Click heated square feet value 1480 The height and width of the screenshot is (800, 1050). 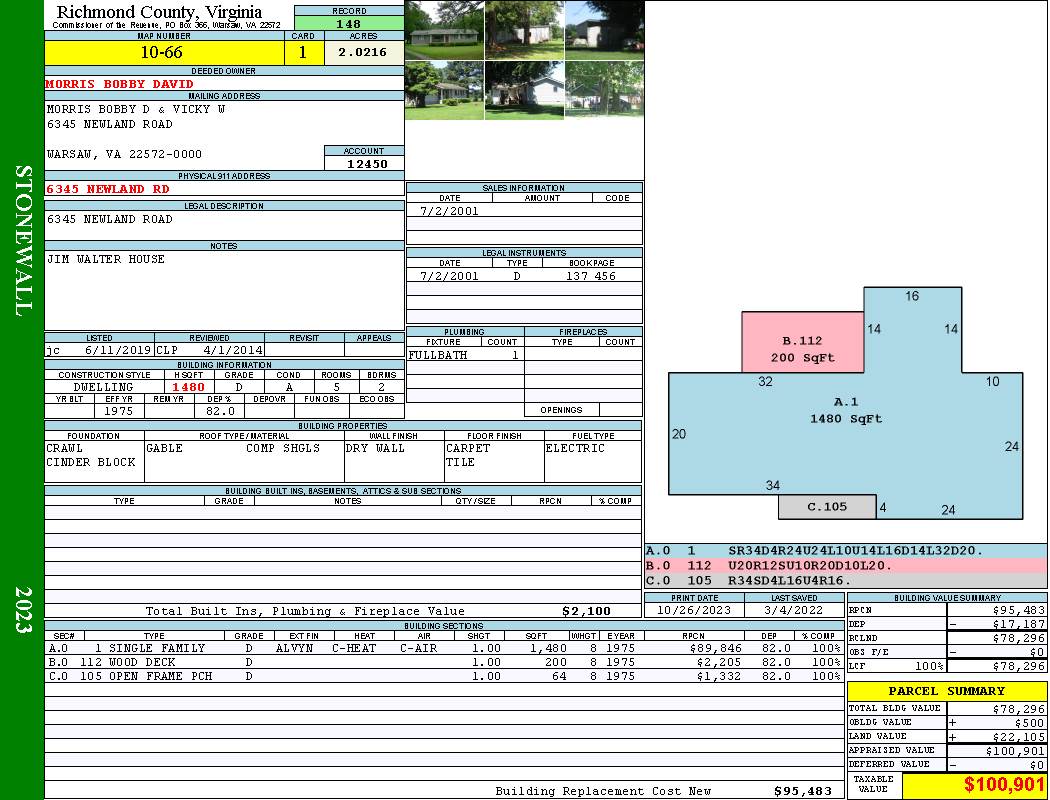click(188, 387)
